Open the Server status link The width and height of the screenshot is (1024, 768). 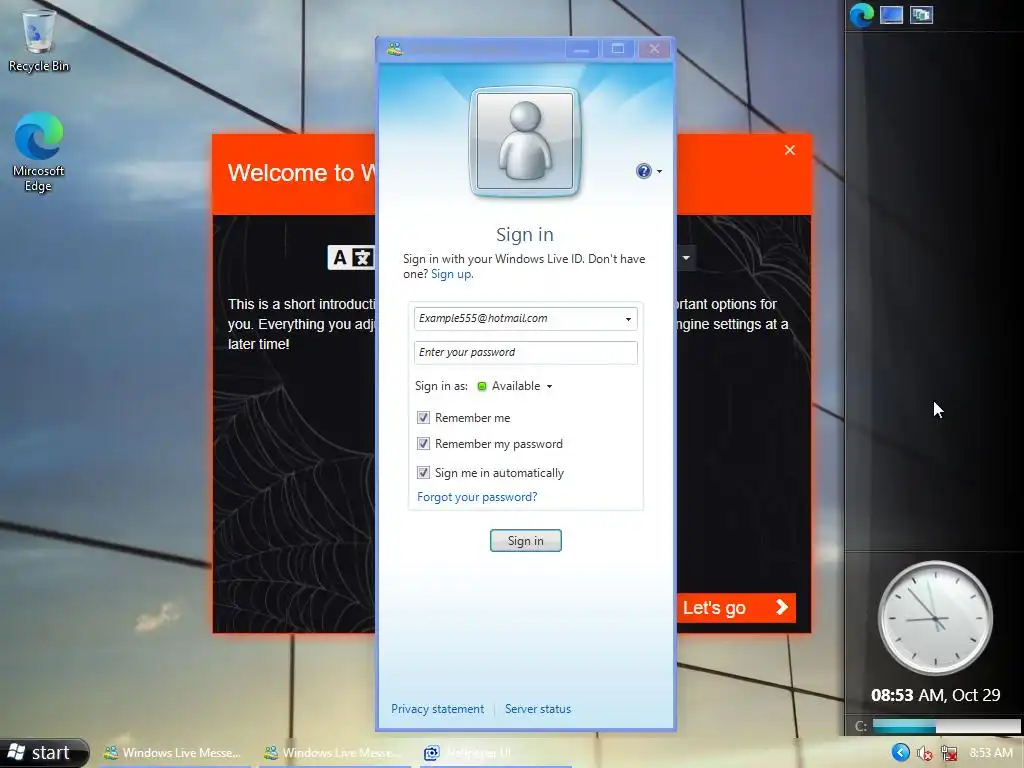tap(537, 709)
